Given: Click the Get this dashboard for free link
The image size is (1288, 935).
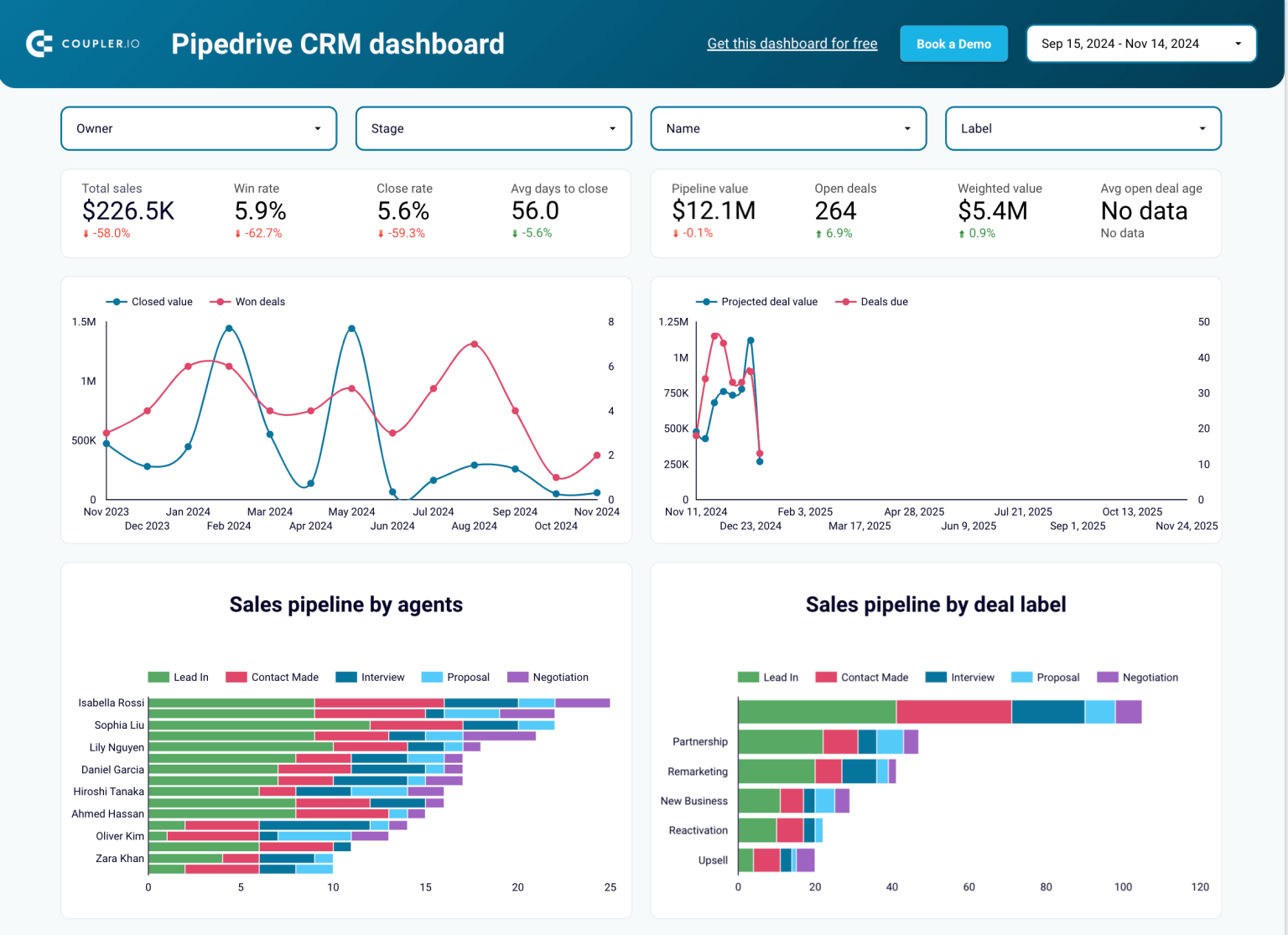Looking at the screenshot, I should click(792, 43).
